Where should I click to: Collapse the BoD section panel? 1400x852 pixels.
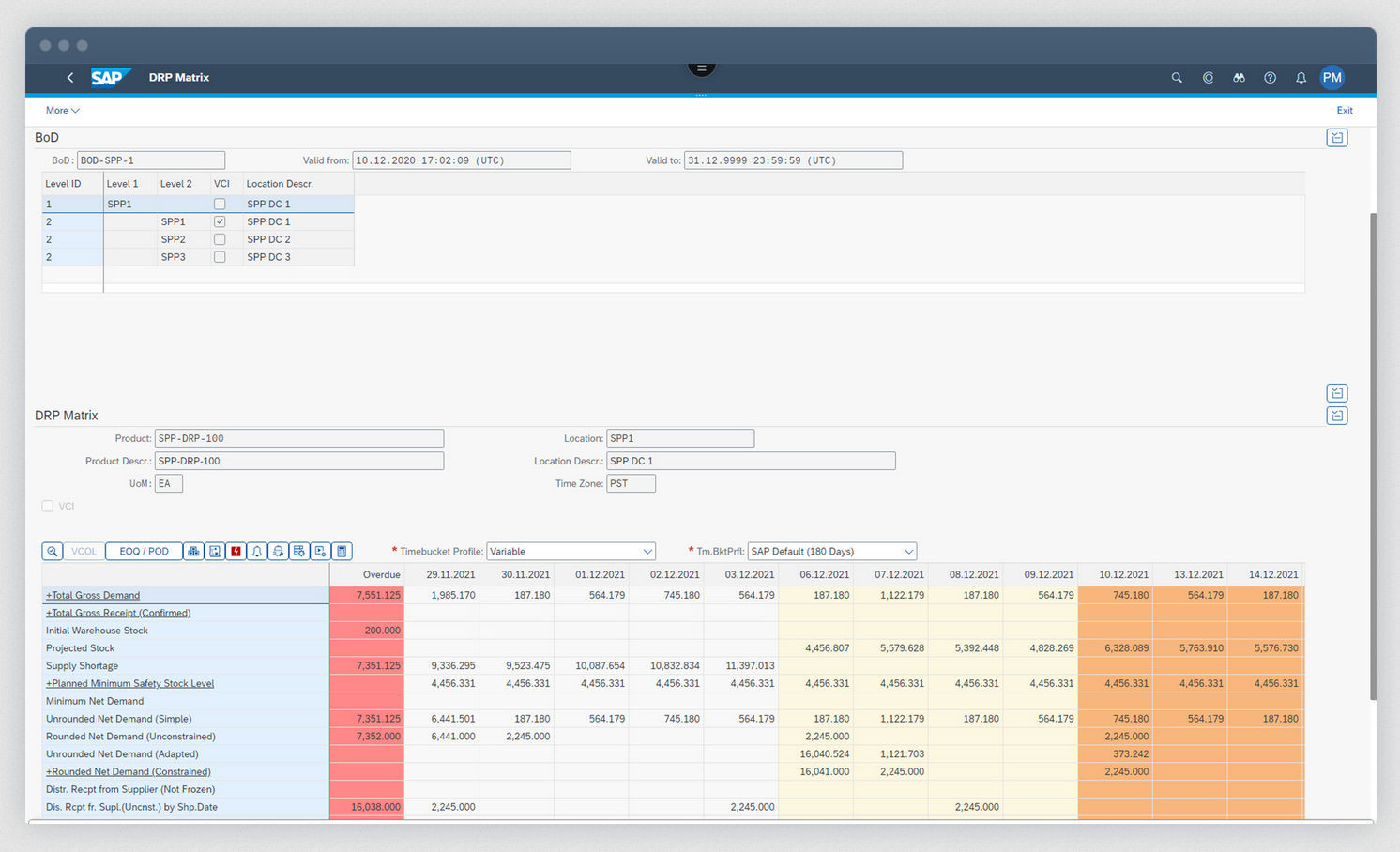pos(1336,138)
